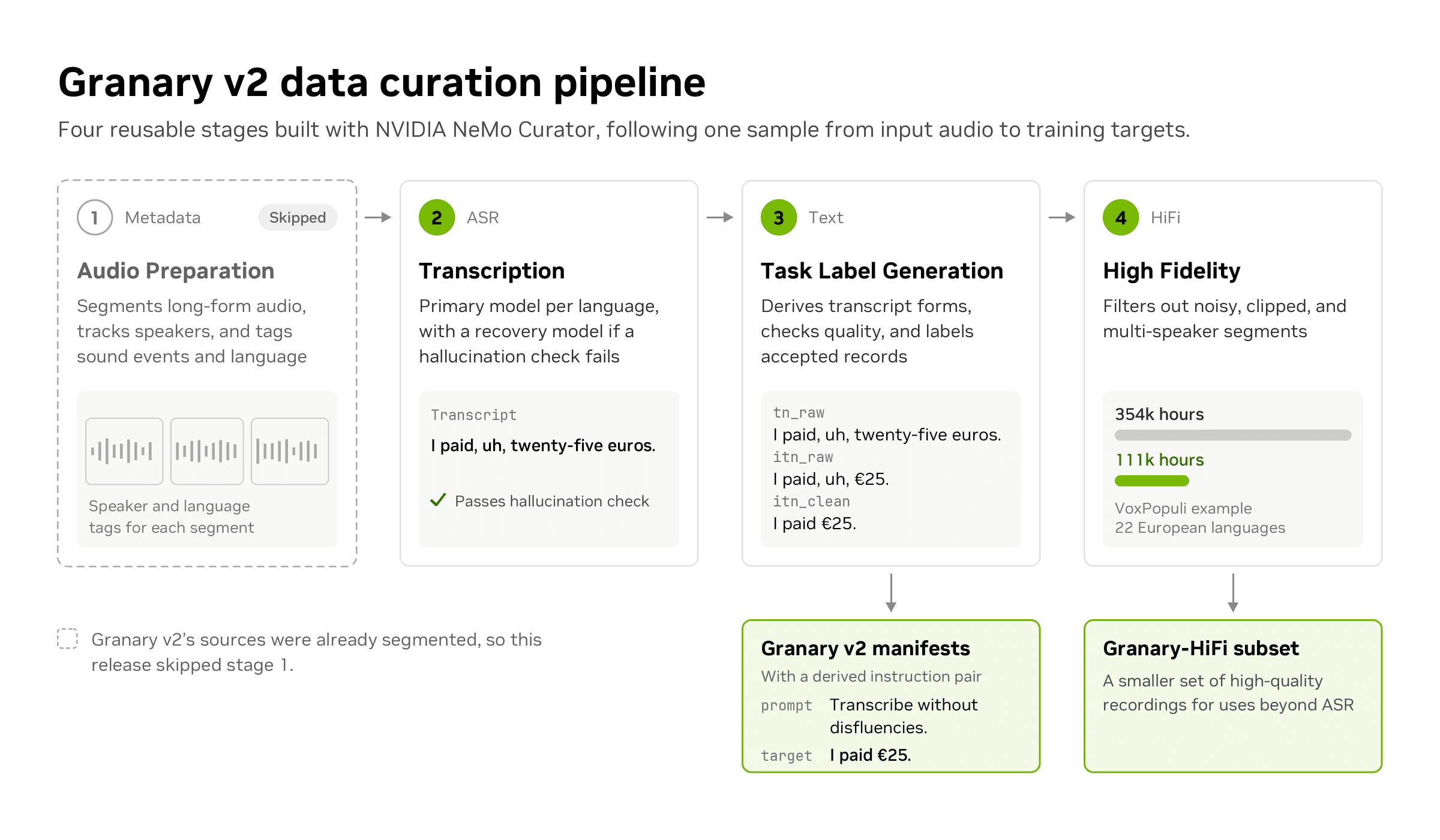
Task: Click the Skipped badge in the Metadata card
Action: pyautogui.click(x=298, y=217)
